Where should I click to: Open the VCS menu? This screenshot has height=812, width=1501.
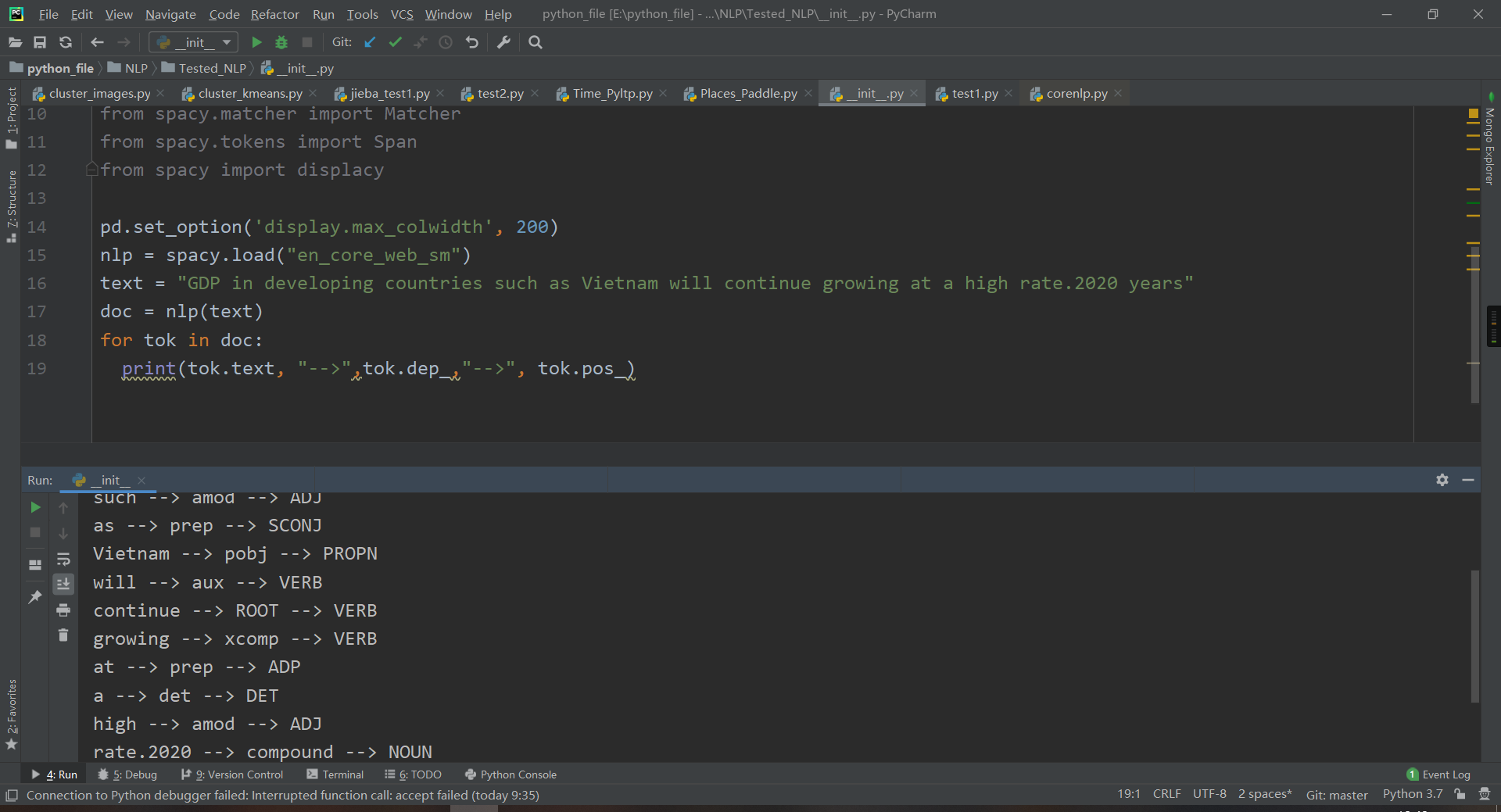click(402, 14)
